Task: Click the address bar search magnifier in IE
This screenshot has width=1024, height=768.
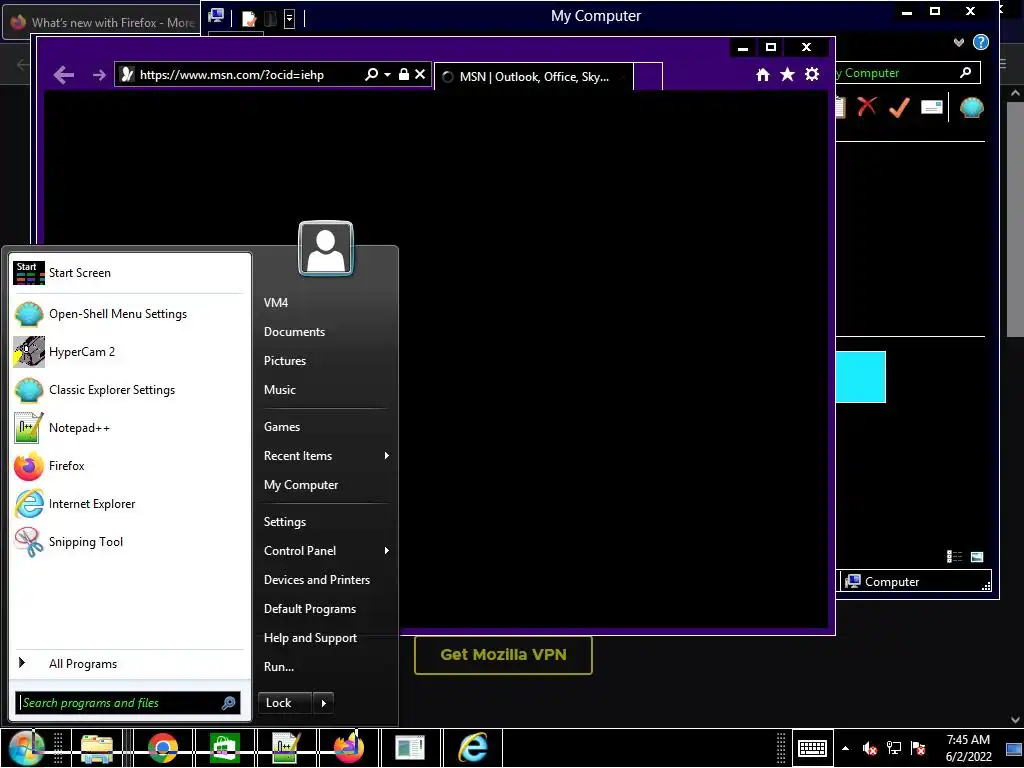Action: (371, 74)
